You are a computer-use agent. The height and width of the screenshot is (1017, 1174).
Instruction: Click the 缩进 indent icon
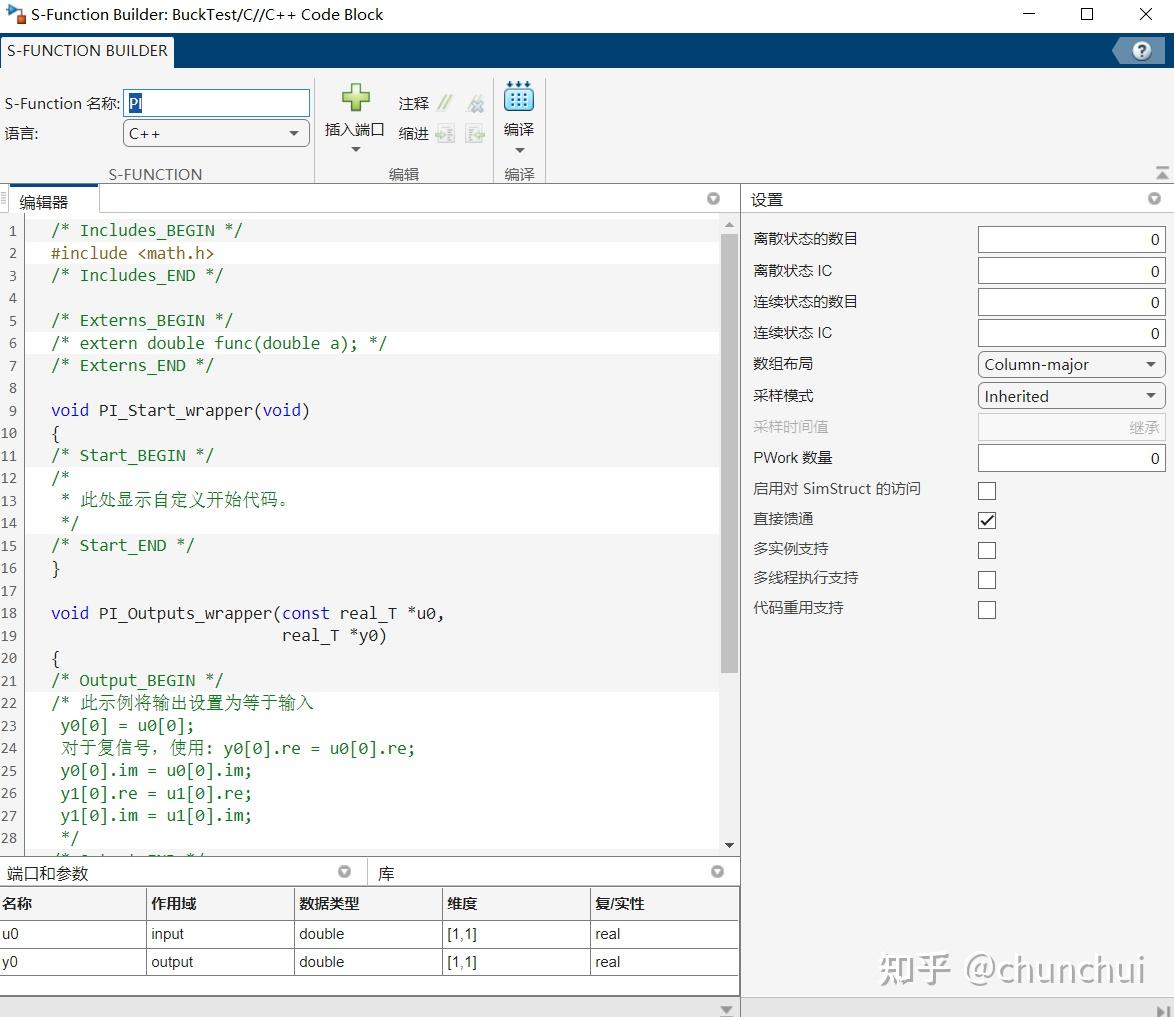[445, 132]
